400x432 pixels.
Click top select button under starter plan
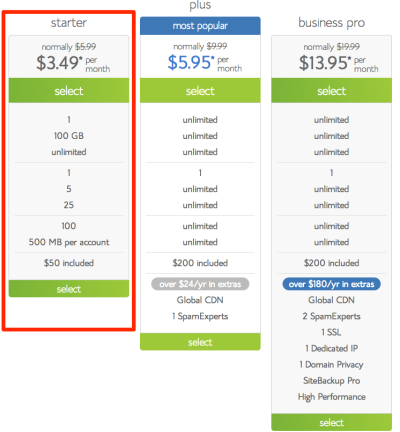(69, 90)
